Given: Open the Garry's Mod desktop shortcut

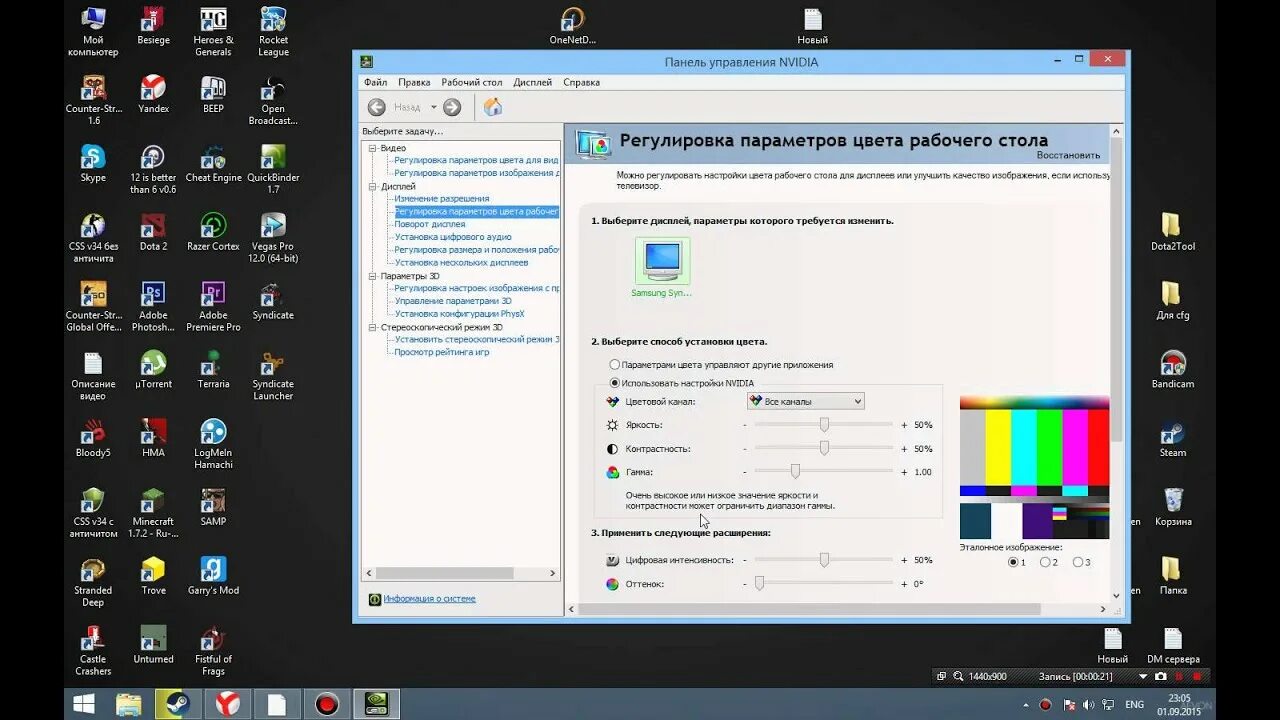Looking at the screenshot, I should [213, 577].
